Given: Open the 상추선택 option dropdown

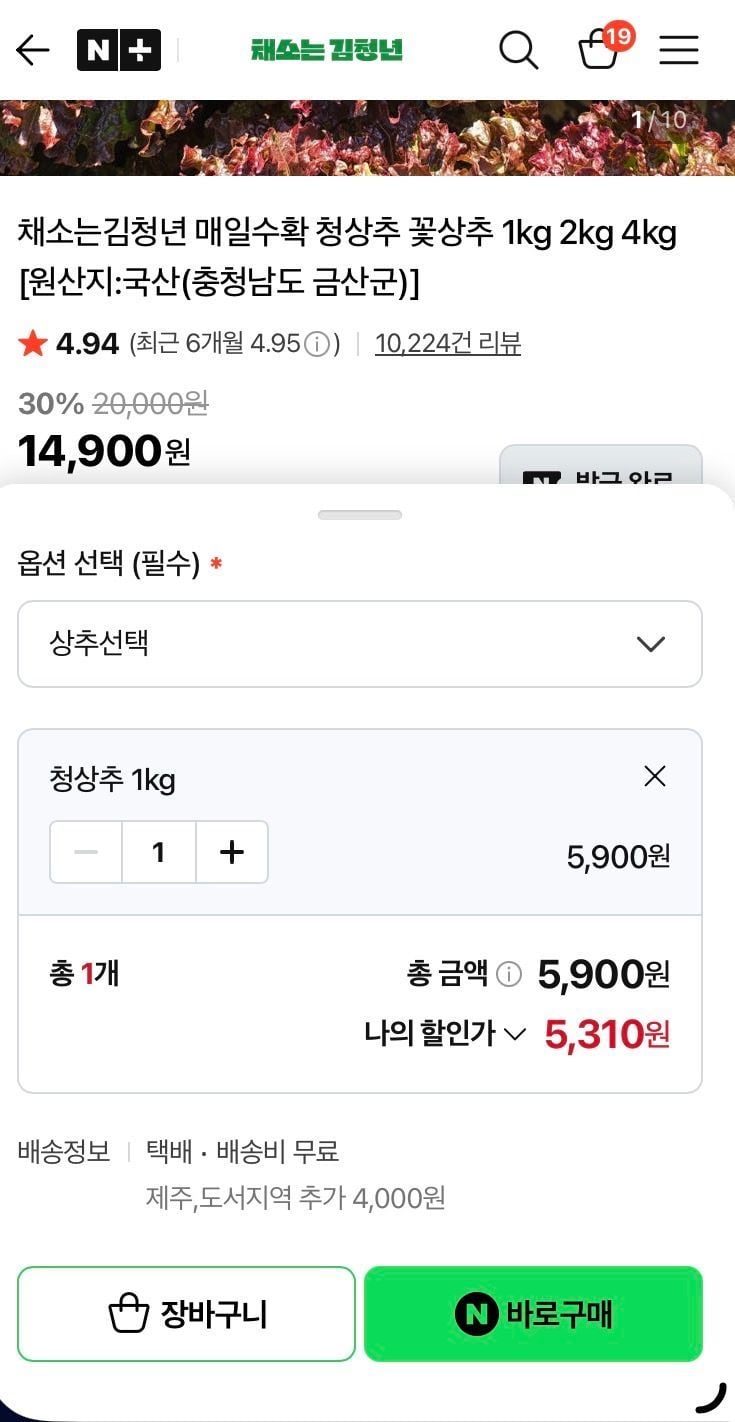Looking at the screenshot, I should point(360,644).
